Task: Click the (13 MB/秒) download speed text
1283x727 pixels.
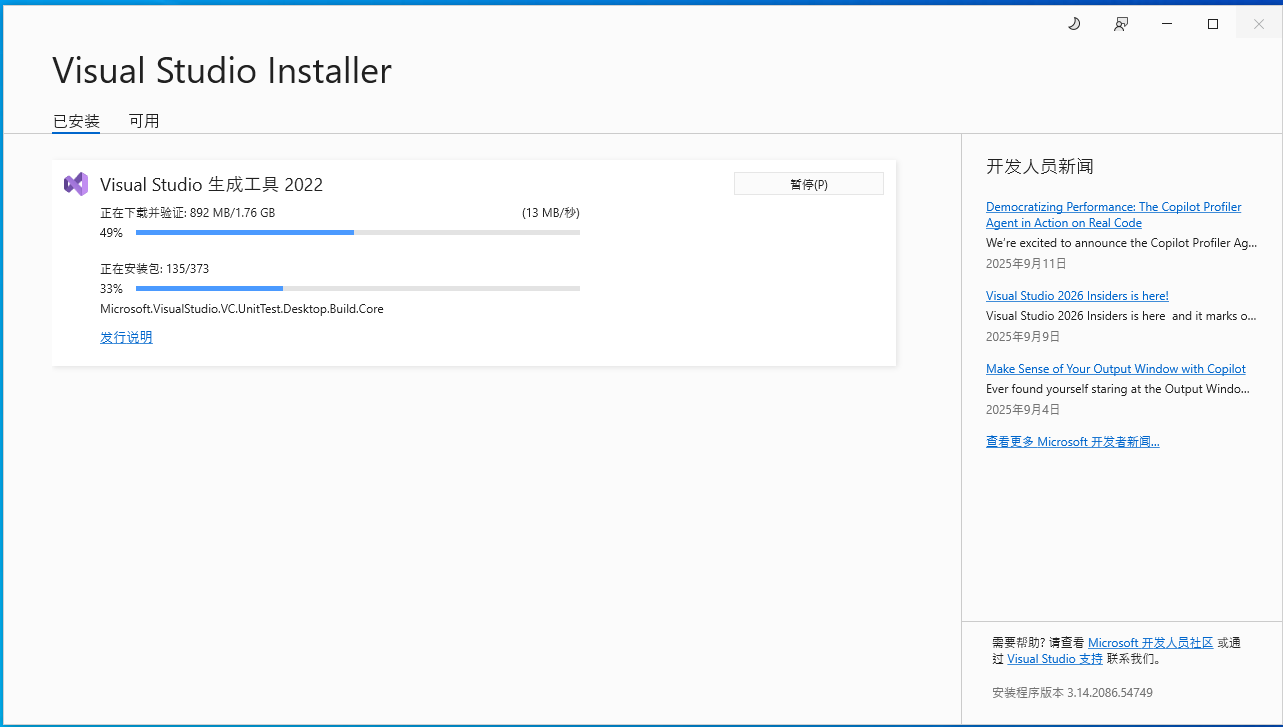Action: click(x=550, y=213)
